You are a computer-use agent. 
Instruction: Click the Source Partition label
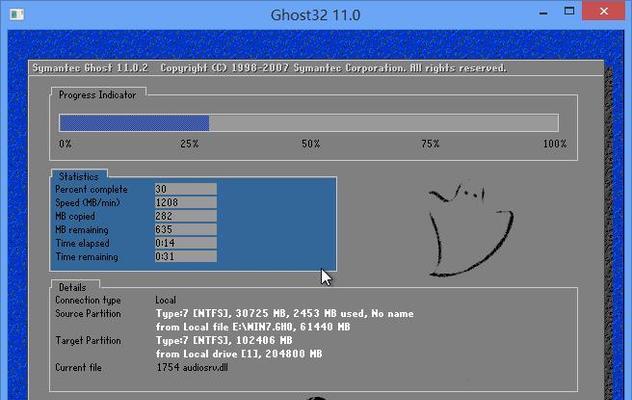(88, 314)
